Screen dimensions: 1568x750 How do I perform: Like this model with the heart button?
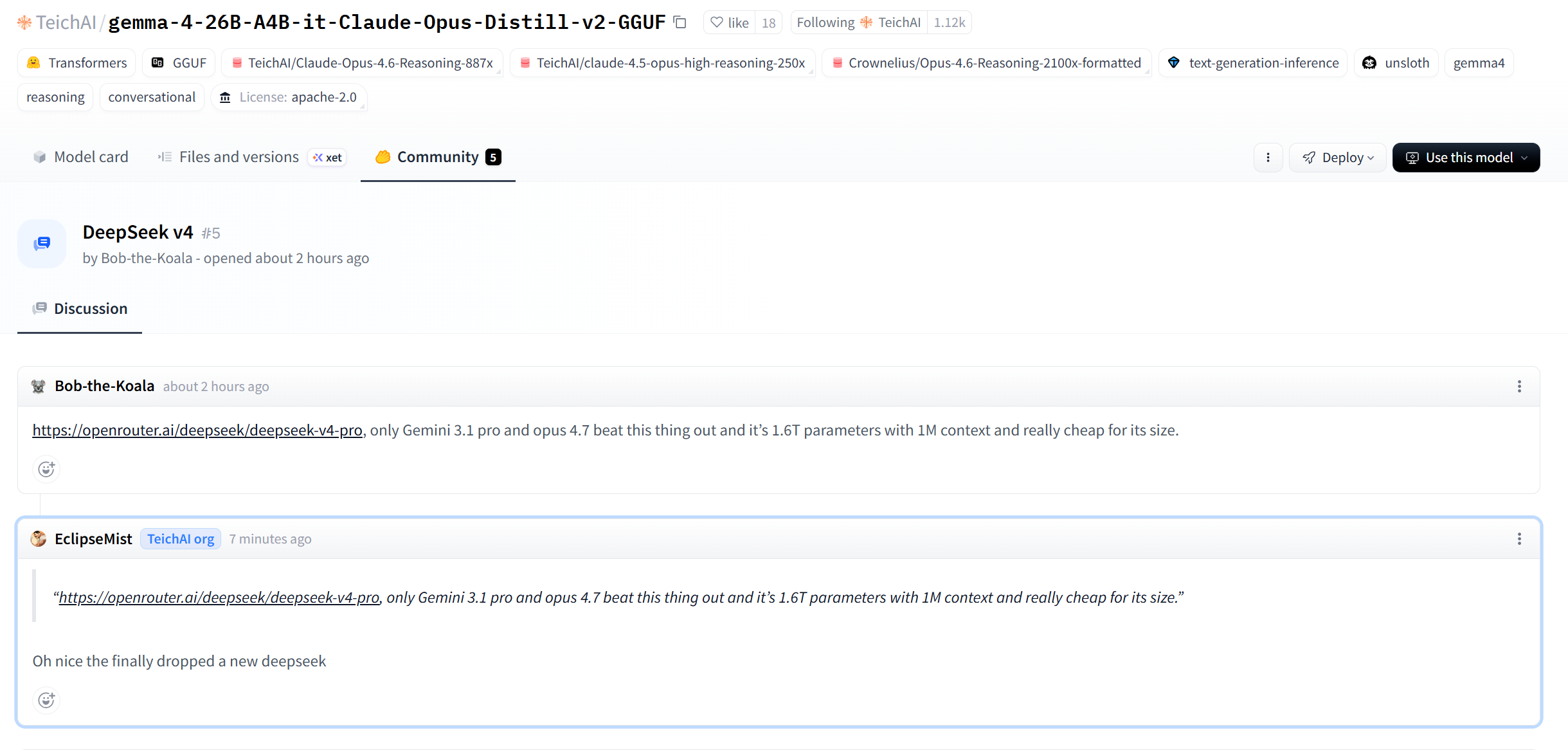[x=730, y=23]
